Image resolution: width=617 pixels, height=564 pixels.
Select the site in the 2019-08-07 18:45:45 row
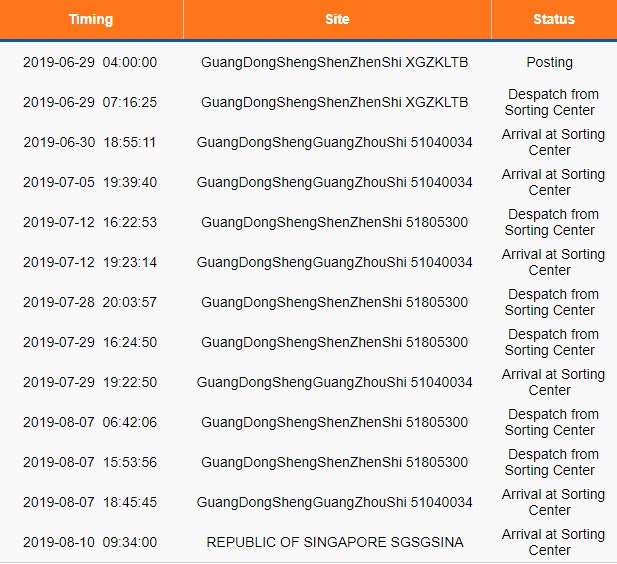click(x=334, y=502)
